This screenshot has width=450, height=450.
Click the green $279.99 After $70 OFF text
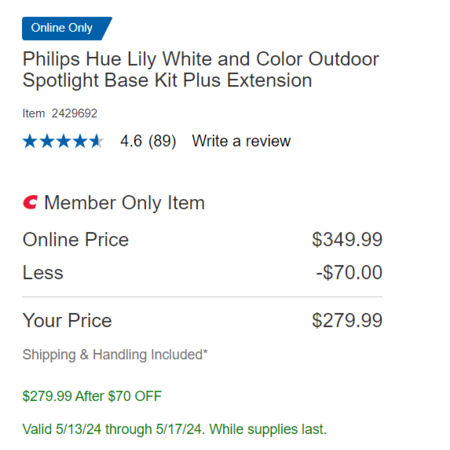[92, 396]
